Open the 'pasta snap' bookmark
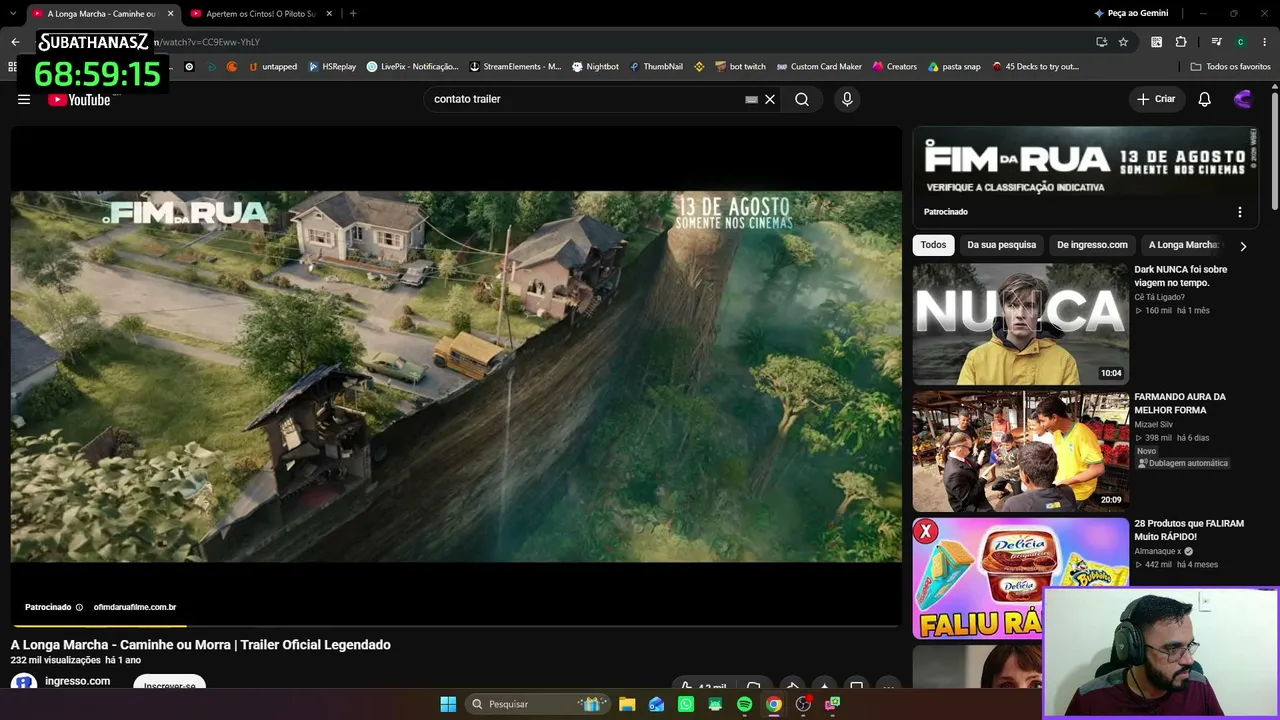Image resolution: width=1280 pixels, height=720 pixels. (x=954, y=67)
